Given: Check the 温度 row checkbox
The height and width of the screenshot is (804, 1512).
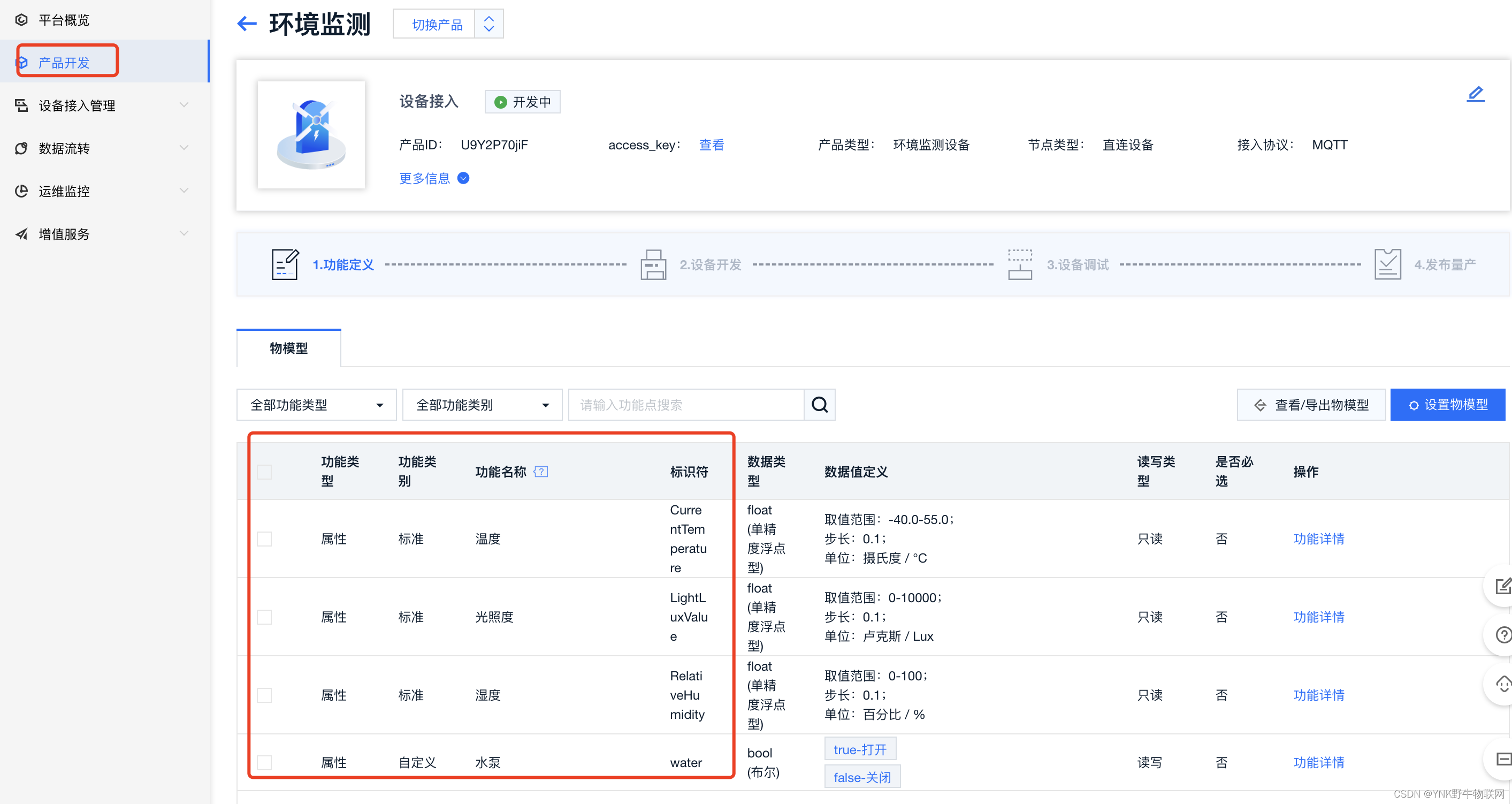Looking at the screenshot, I should (x=264, y=538).
